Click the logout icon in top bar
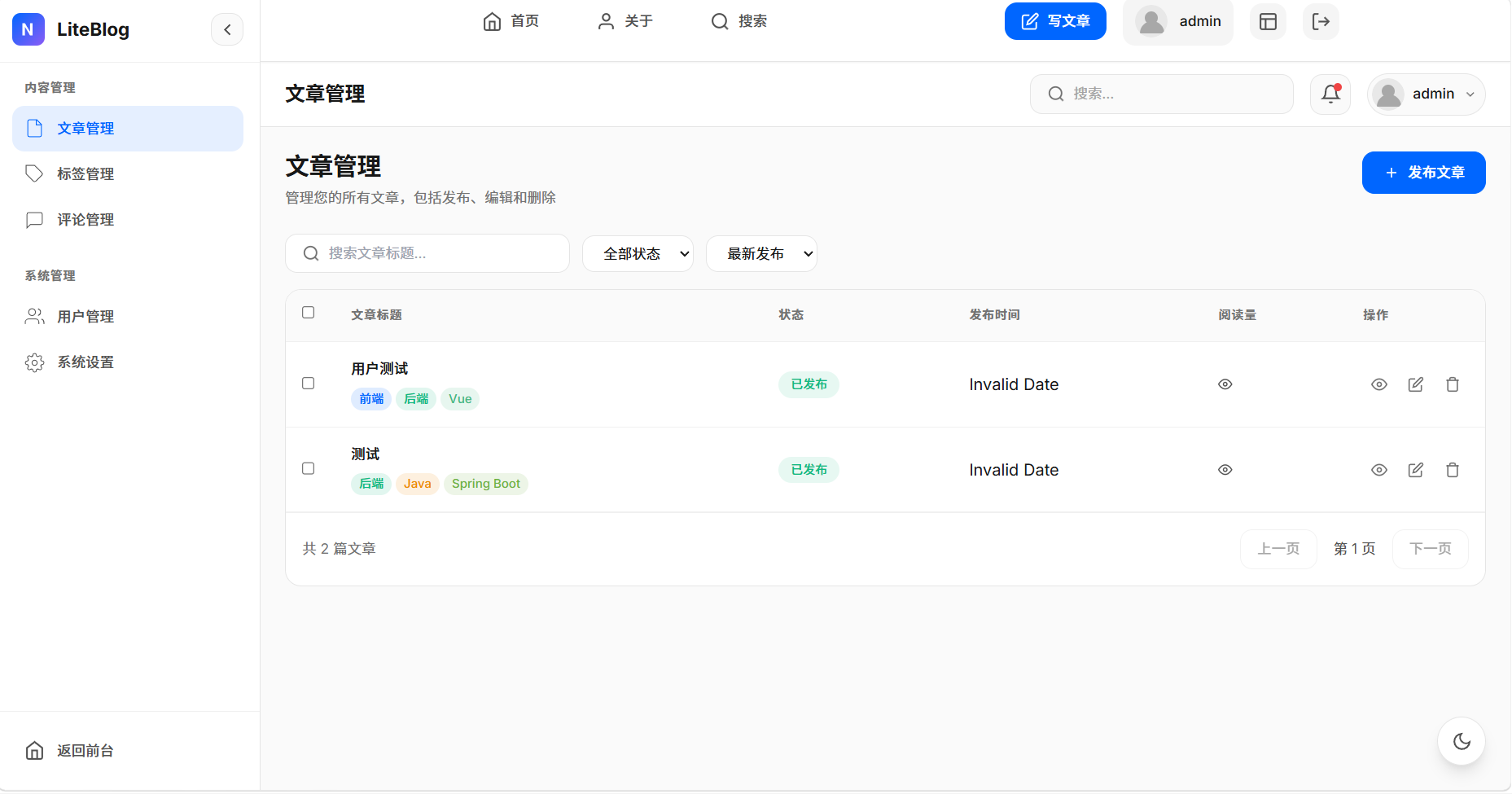1512x794 pixels. [x=1321, y=21]
